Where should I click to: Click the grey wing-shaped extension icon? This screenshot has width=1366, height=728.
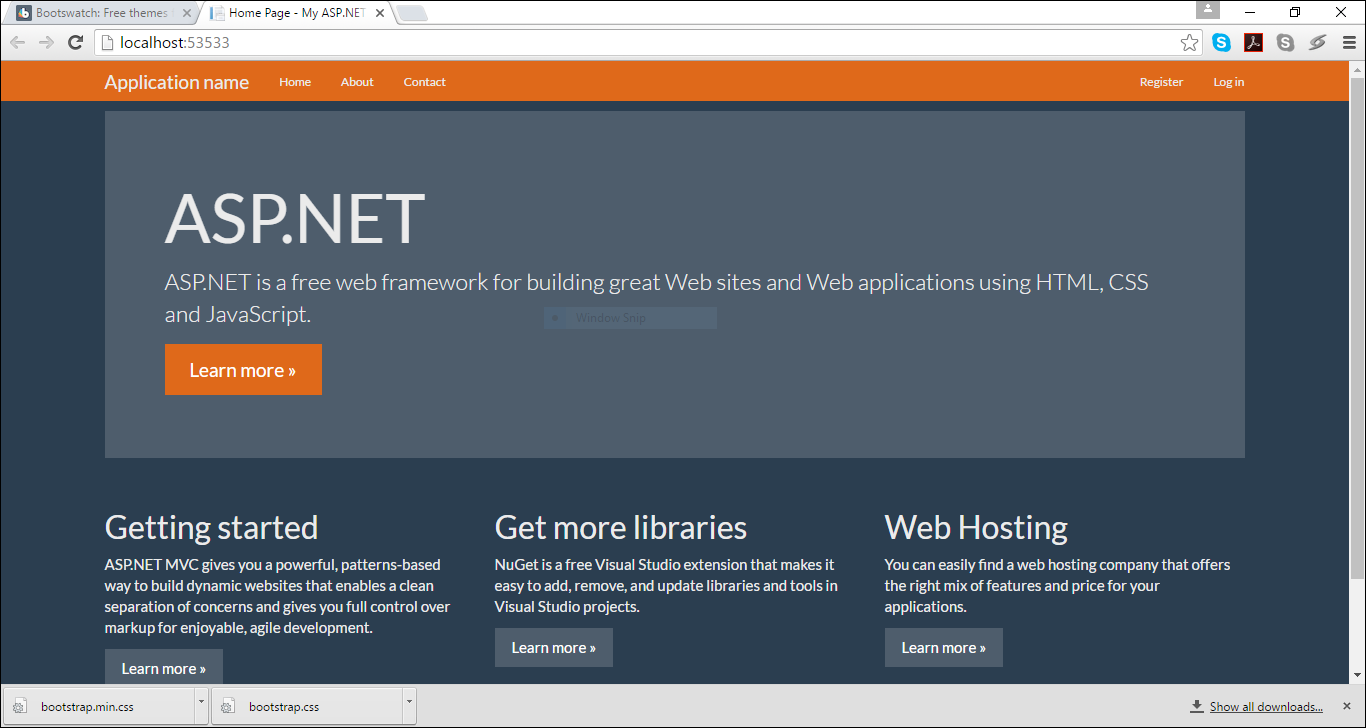[1318, 42]
